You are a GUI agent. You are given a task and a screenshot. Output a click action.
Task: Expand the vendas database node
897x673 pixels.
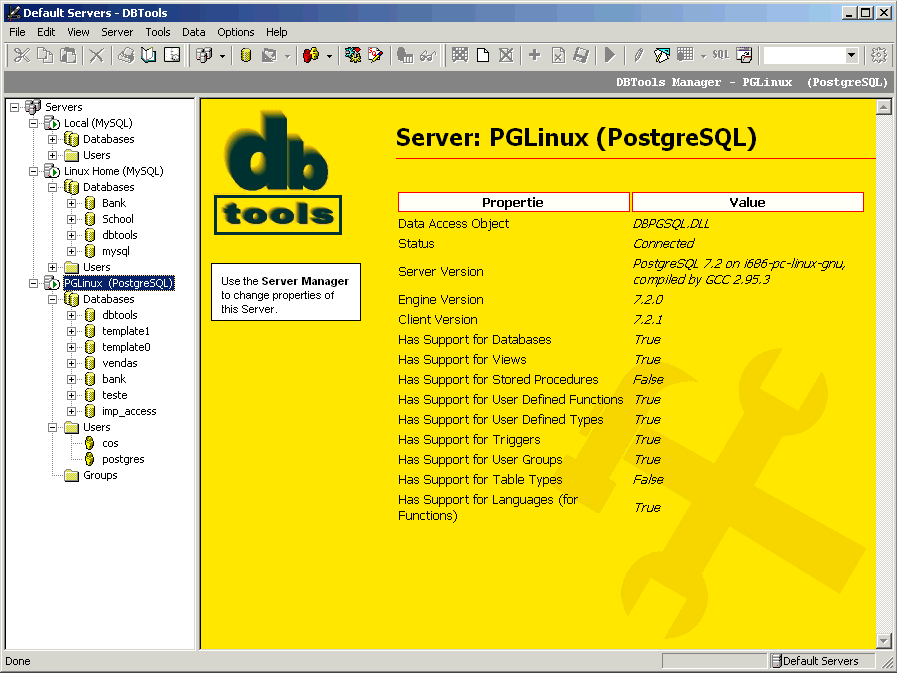click(x=72, y=363)
